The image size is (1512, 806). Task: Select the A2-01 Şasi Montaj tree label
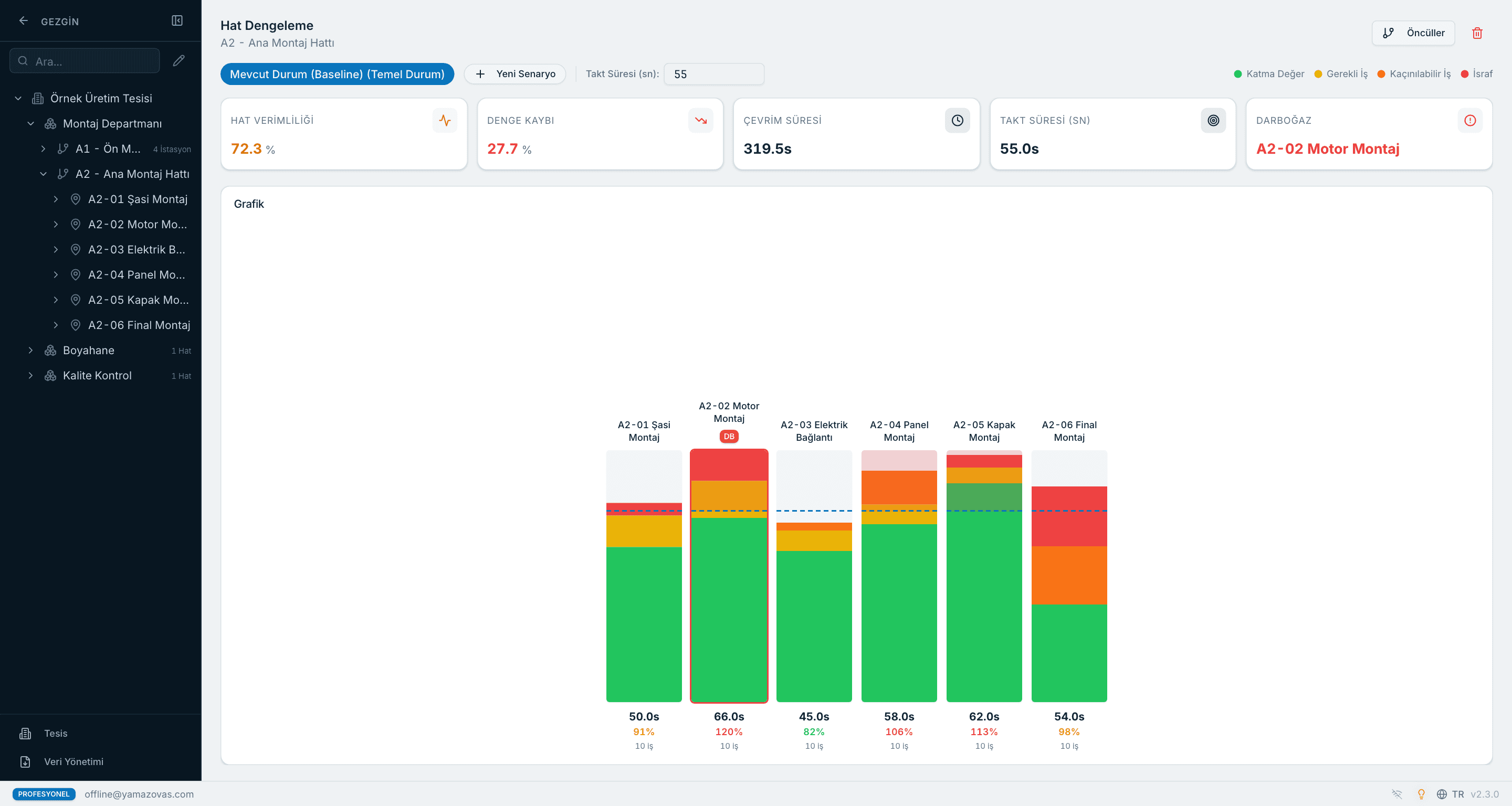[x=138, y=199]
